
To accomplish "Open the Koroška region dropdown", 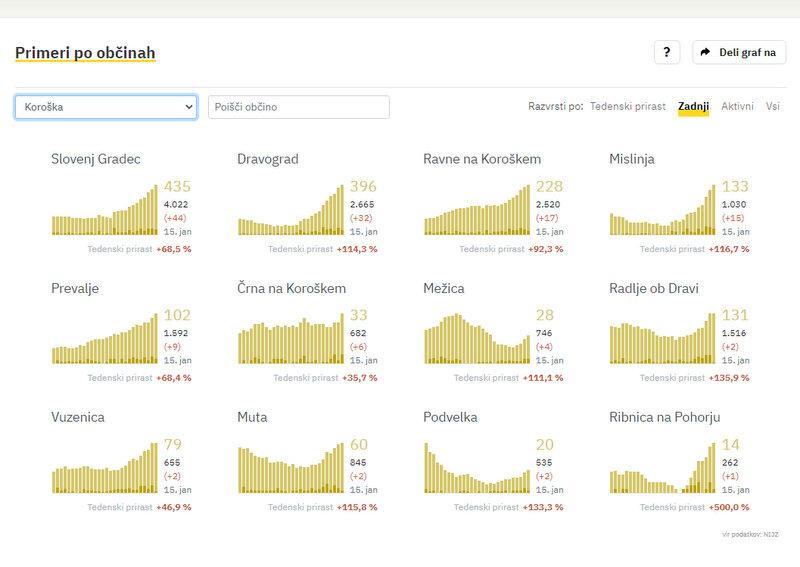I will (105, 107).
